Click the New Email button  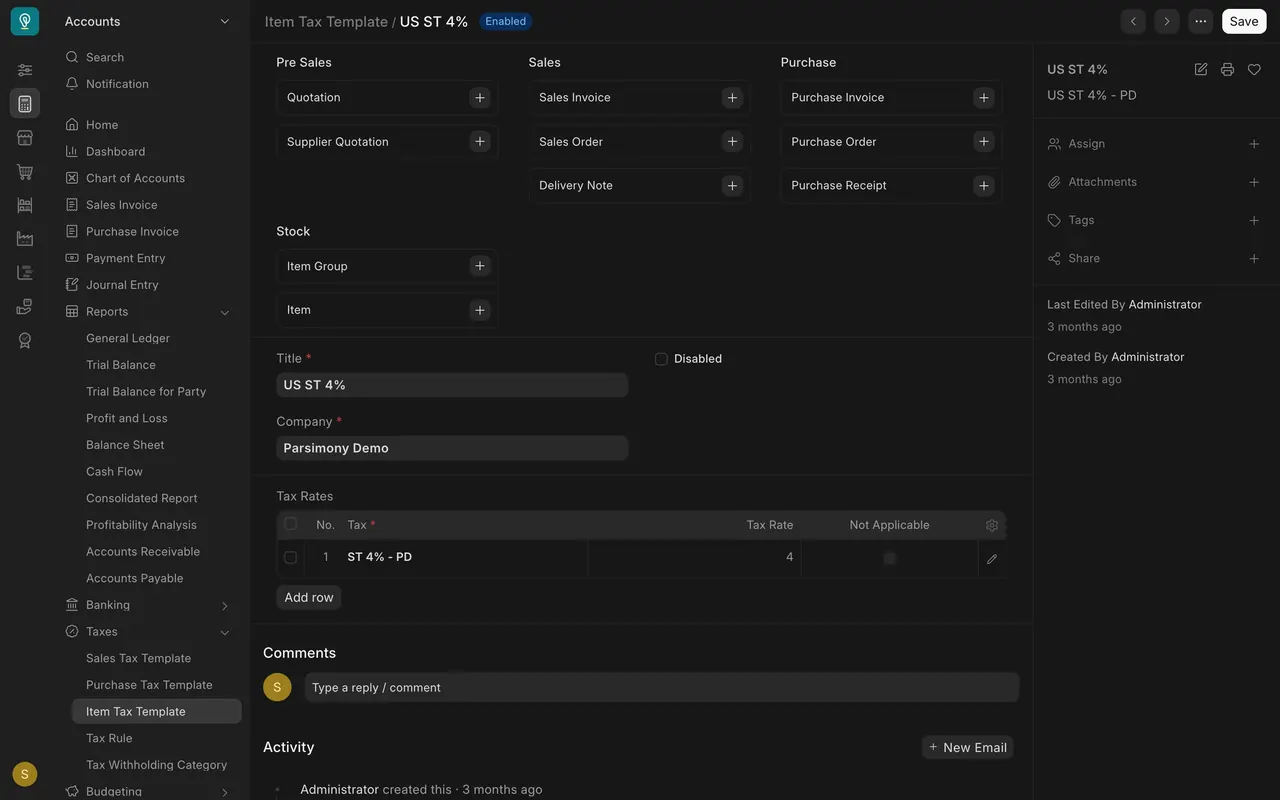(967, 747)
